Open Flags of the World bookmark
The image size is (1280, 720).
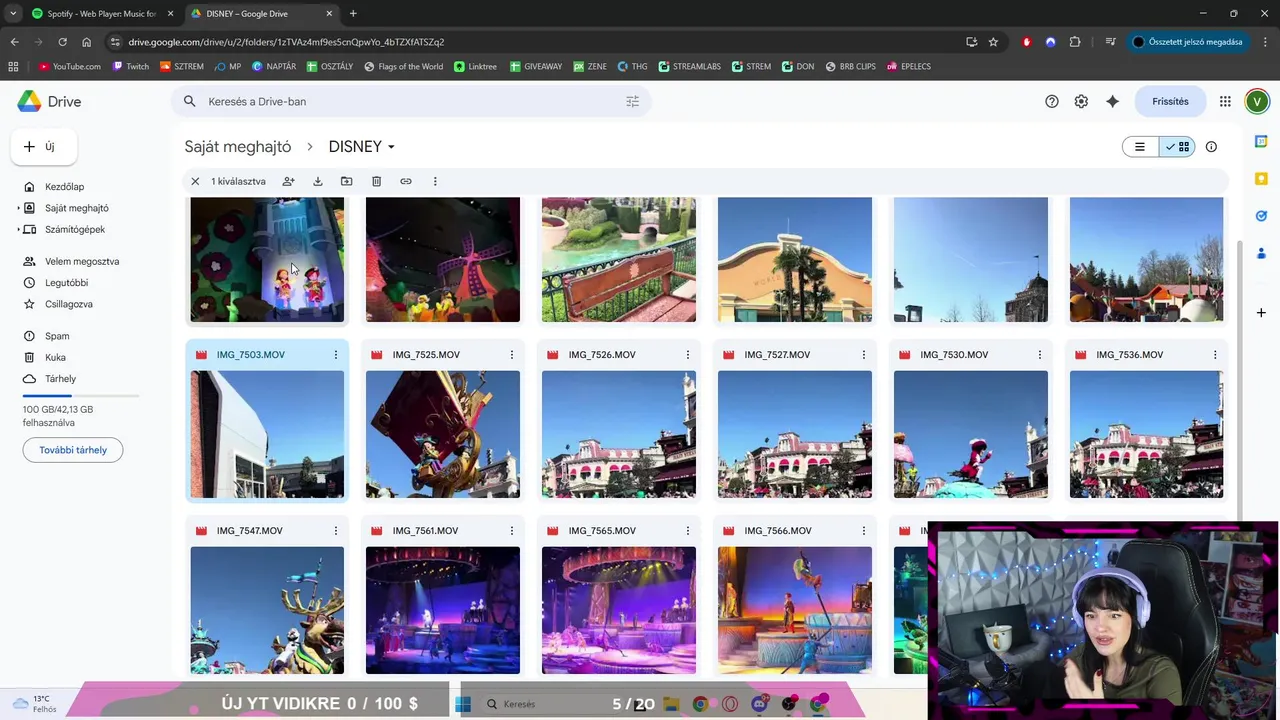coord(404,66)
